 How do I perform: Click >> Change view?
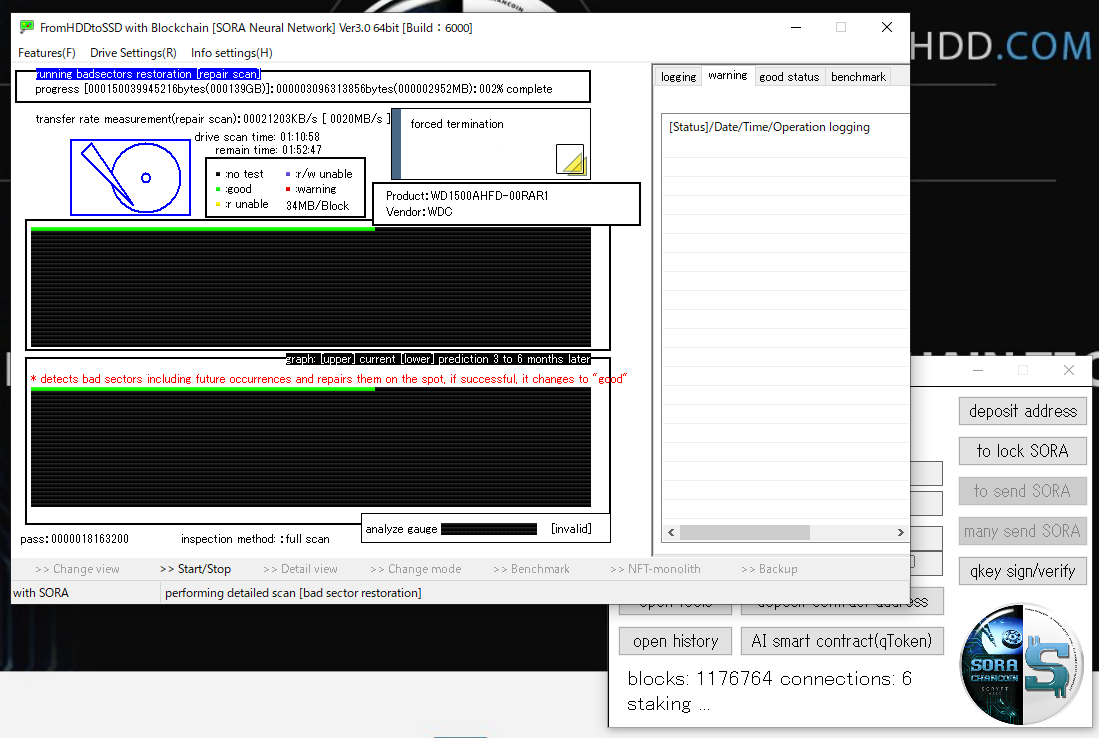[77, 569]
